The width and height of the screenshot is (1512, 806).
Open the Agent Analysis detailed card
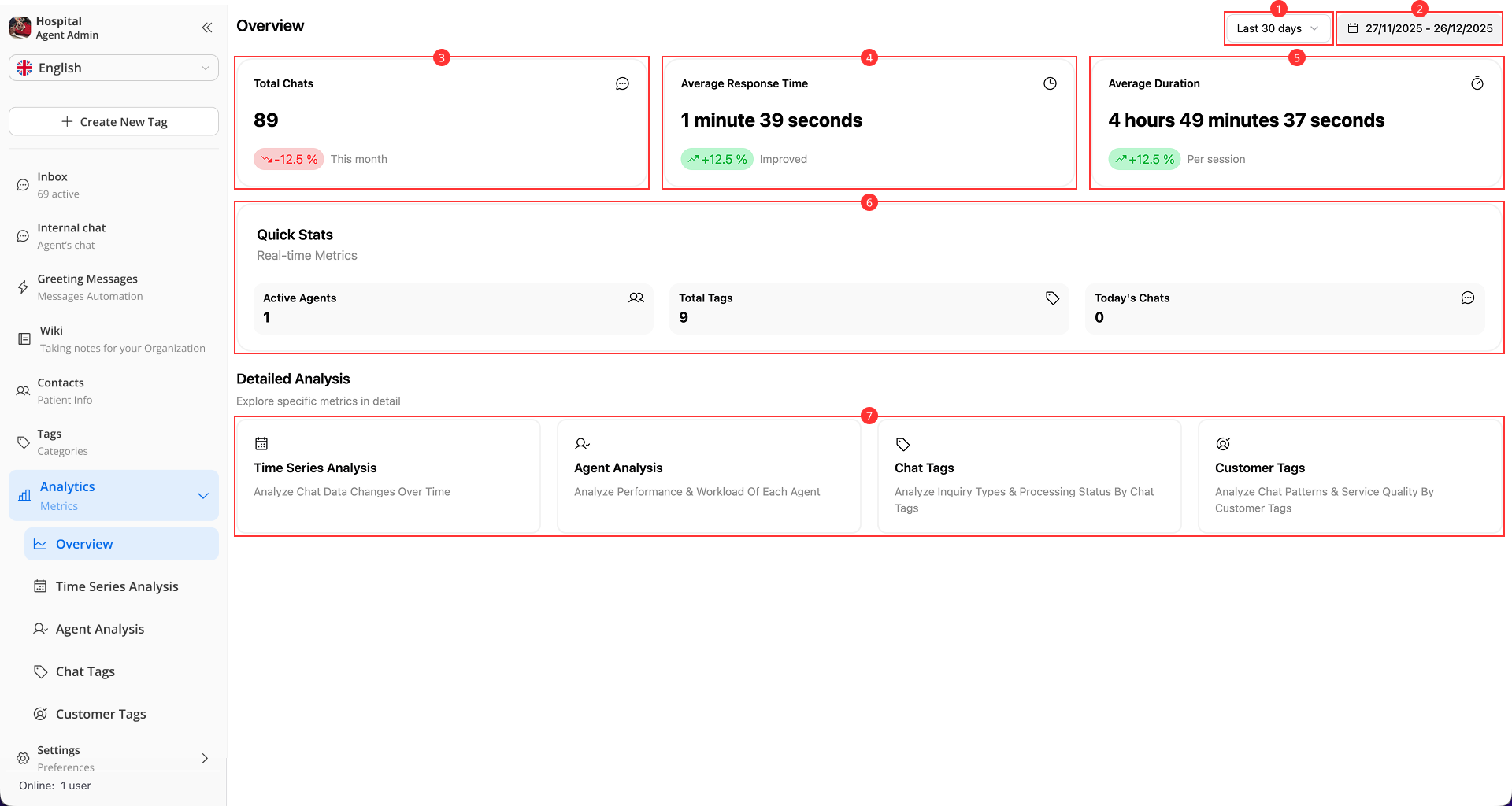708,476
